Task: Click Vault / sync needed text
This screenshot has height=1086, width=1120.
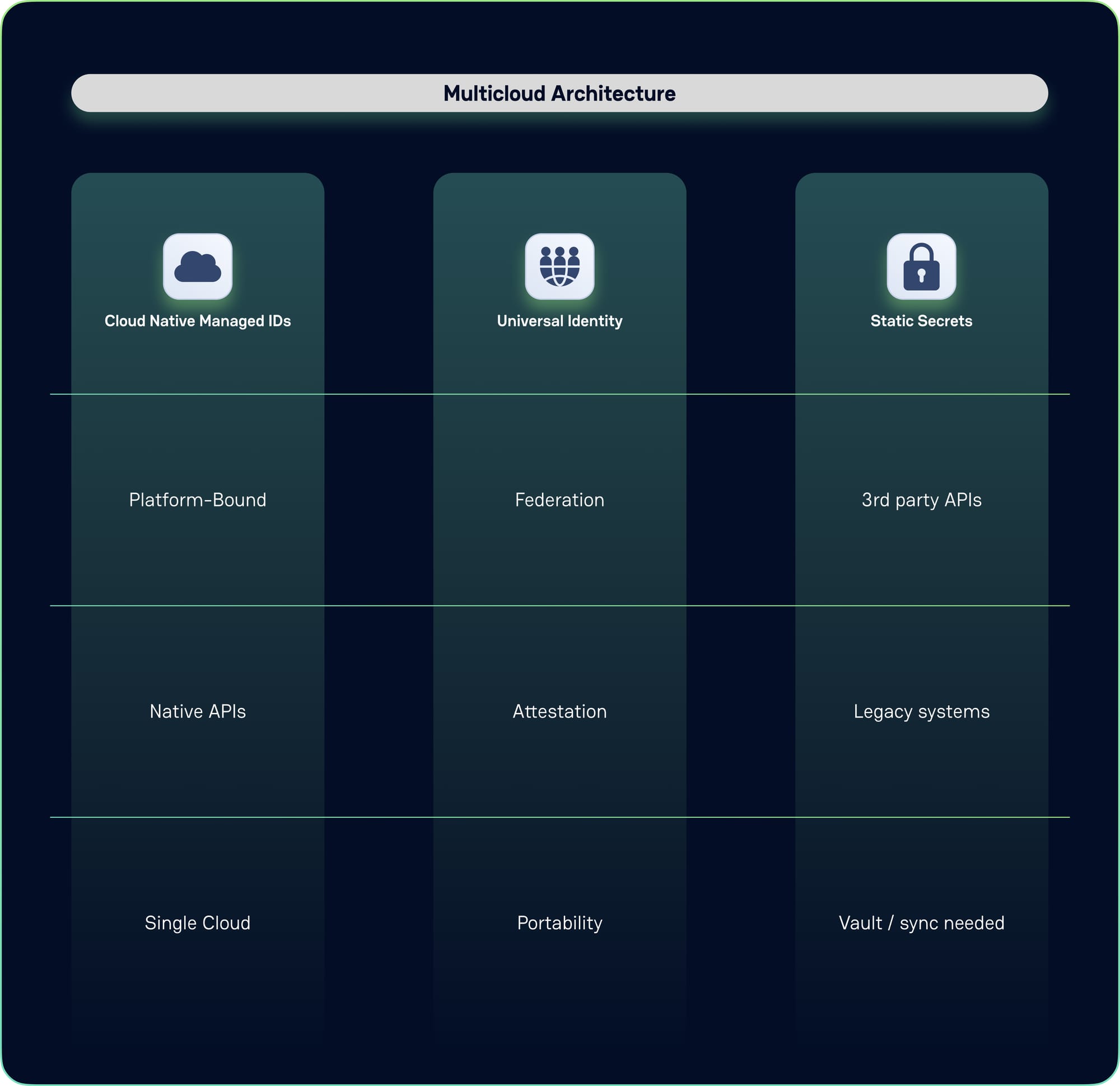Action: [x=921, y=923]
